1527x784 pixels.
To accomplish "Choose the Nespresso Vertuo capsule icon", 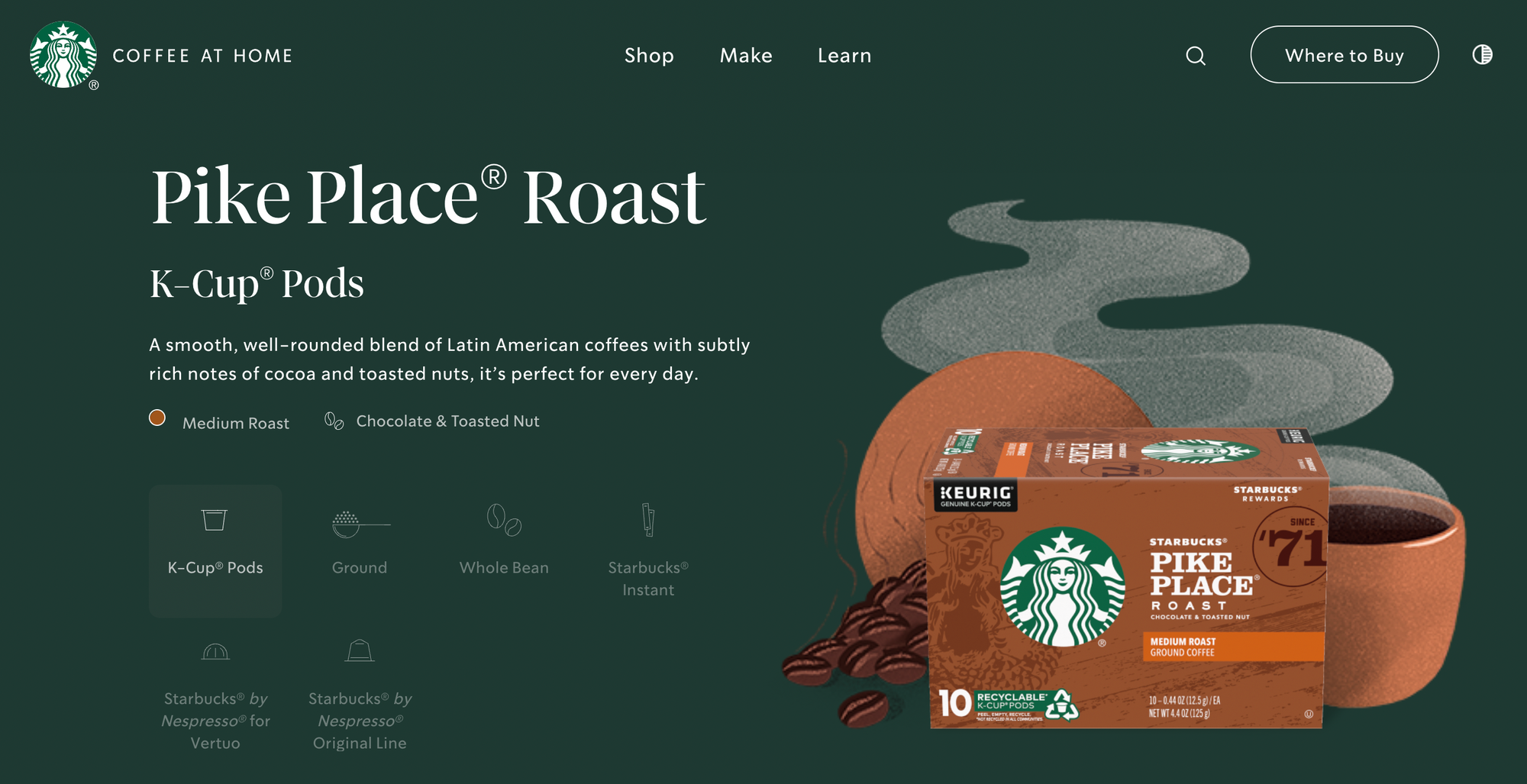I will [x=215, y=651].
